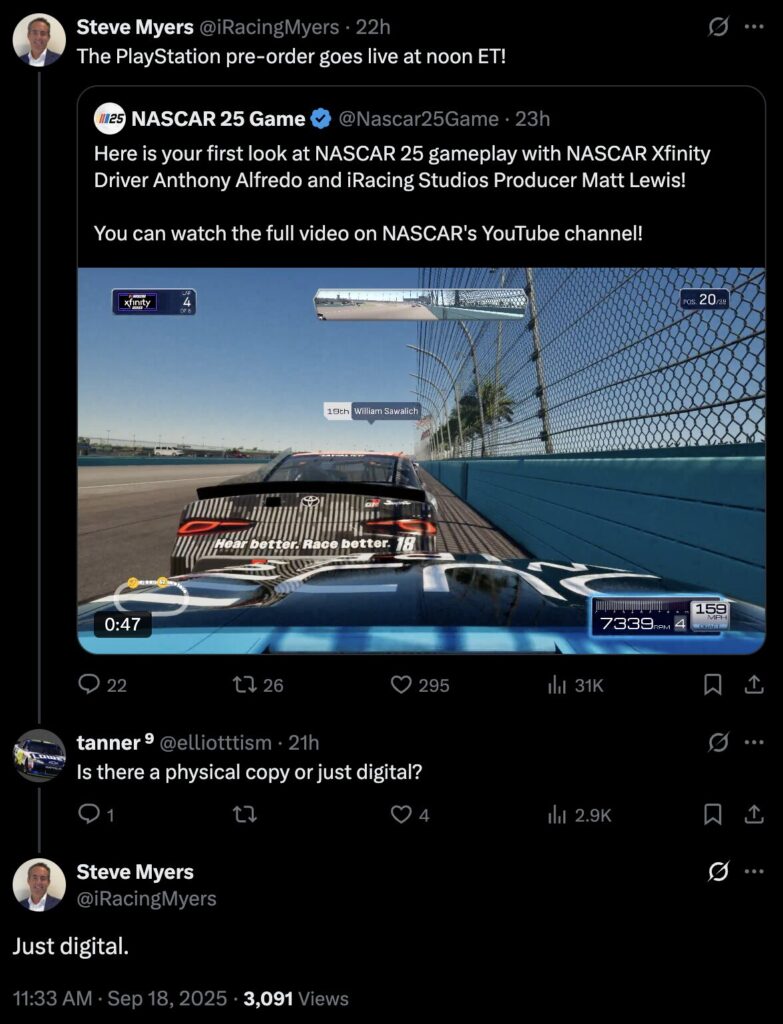Open more options menu on tanner's reply
The image size is (783, 1024).
[754, 743]
